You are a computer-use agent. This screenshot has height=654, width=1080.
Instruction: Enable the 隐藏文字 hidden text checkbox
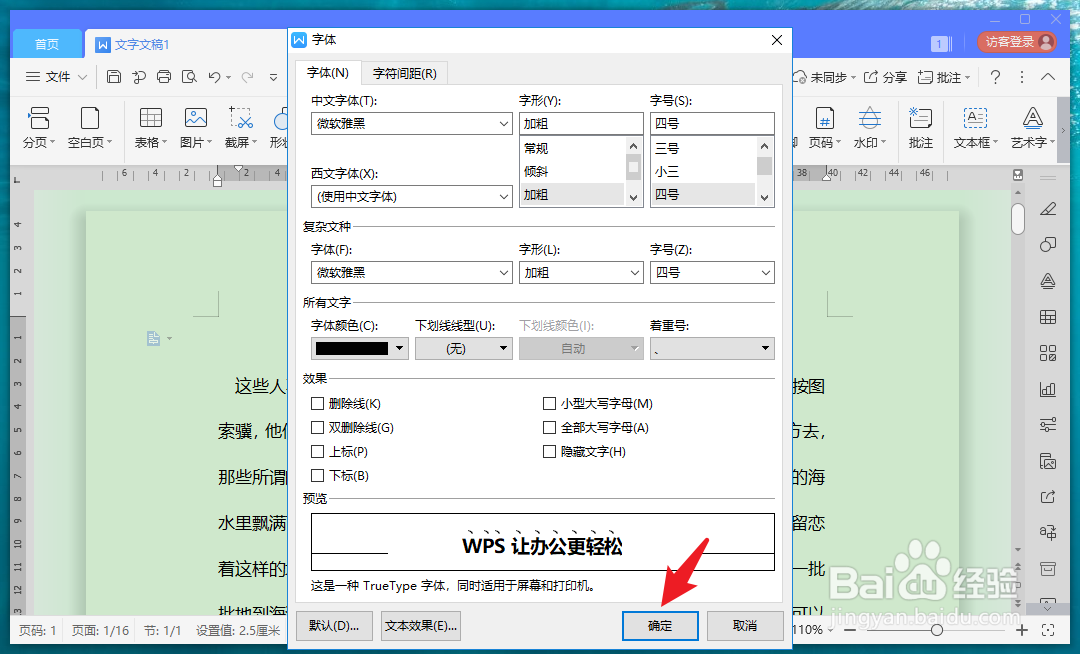click(549, 452)
